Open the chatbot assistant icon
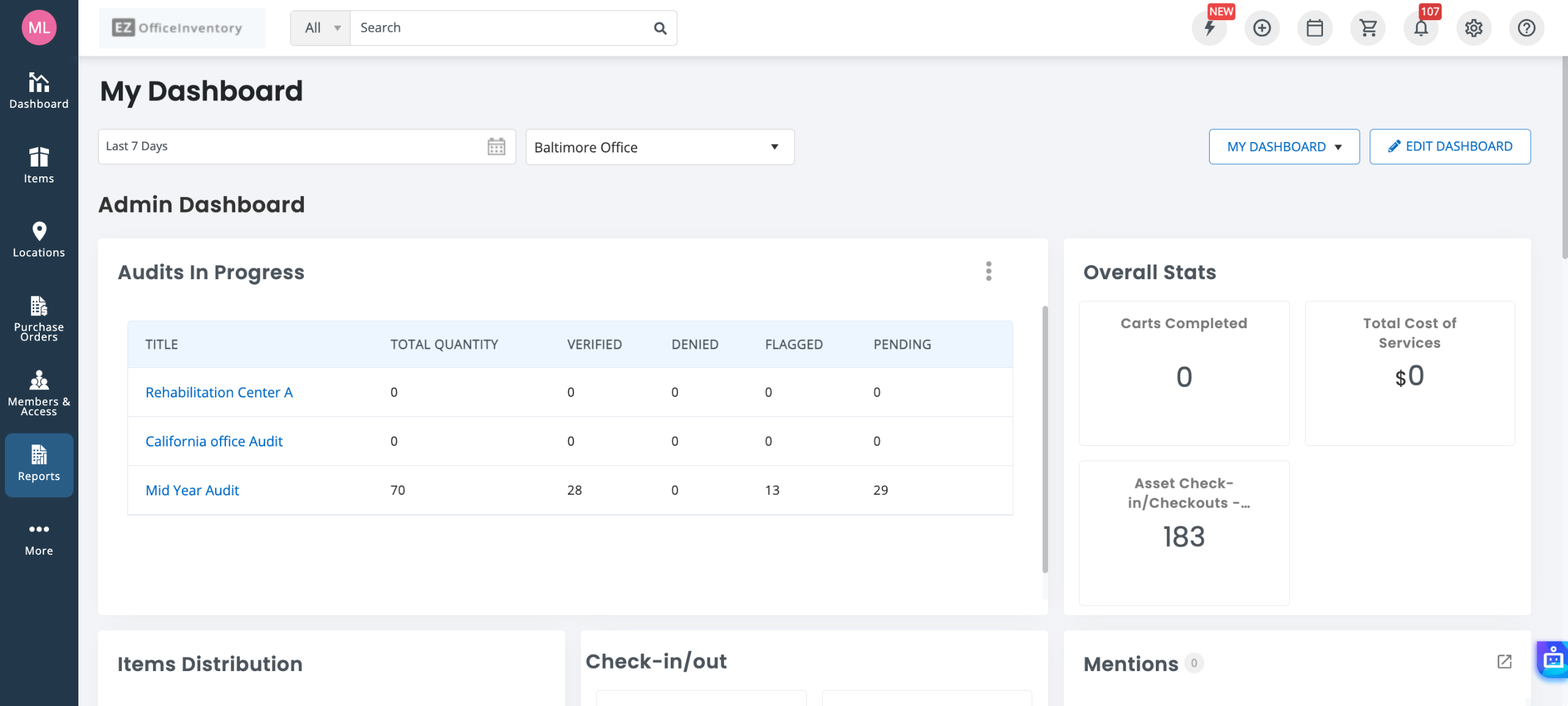 [1553, 659]
